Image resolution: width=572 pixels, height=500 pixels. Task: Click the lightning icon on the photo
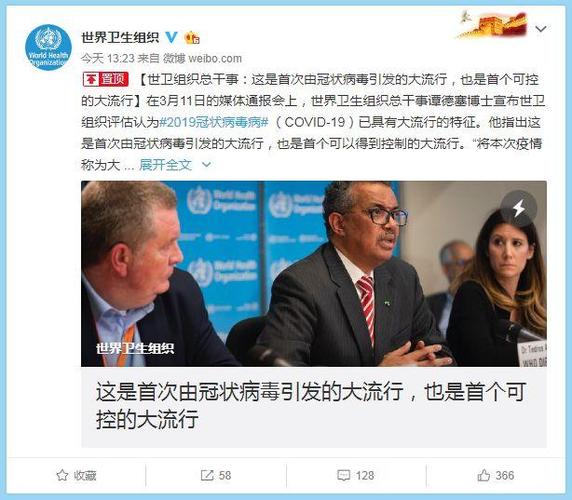coord(518,208)
